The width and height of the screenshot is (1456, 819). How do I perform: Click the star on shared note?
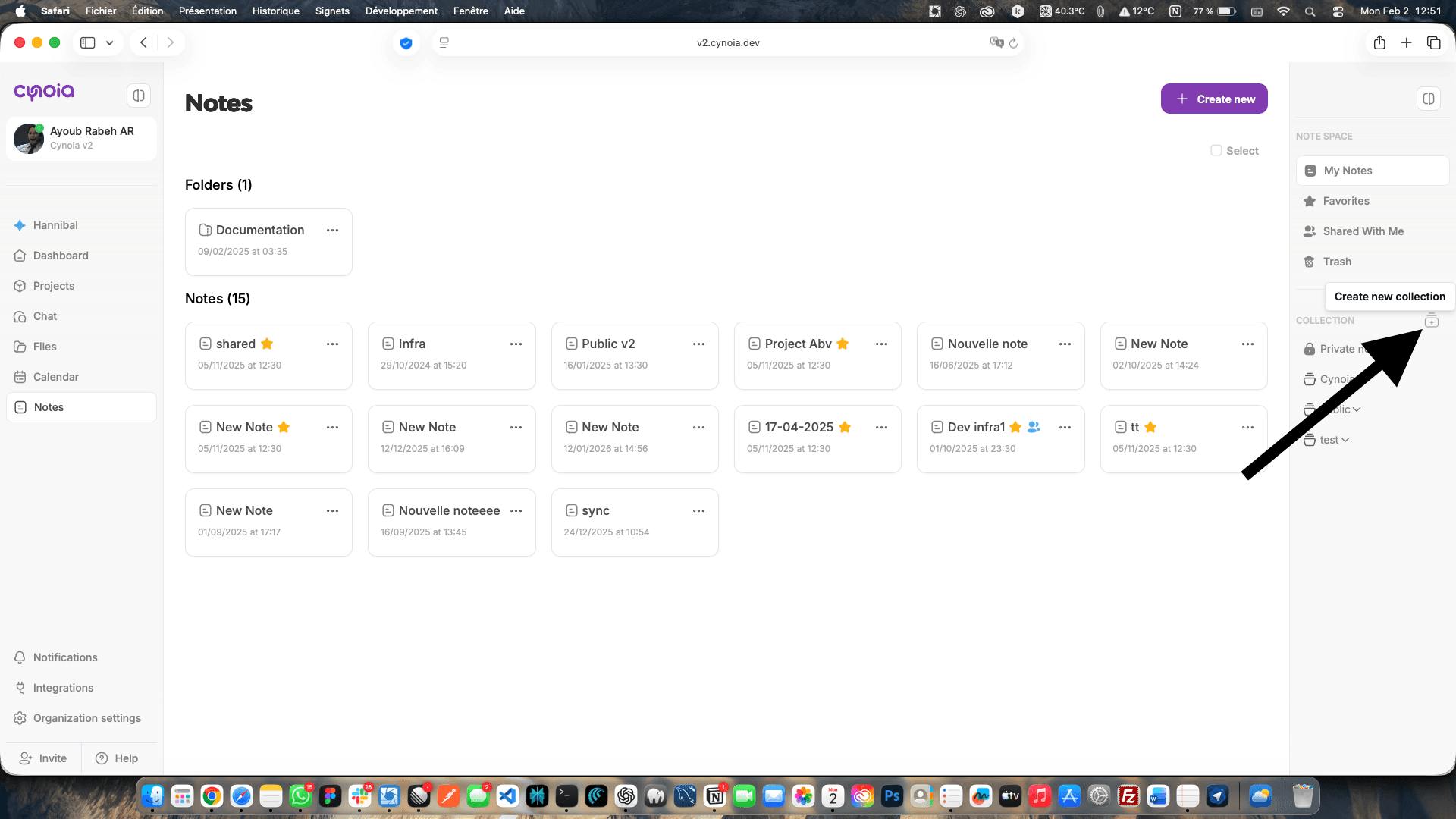(x=267, y=344)
